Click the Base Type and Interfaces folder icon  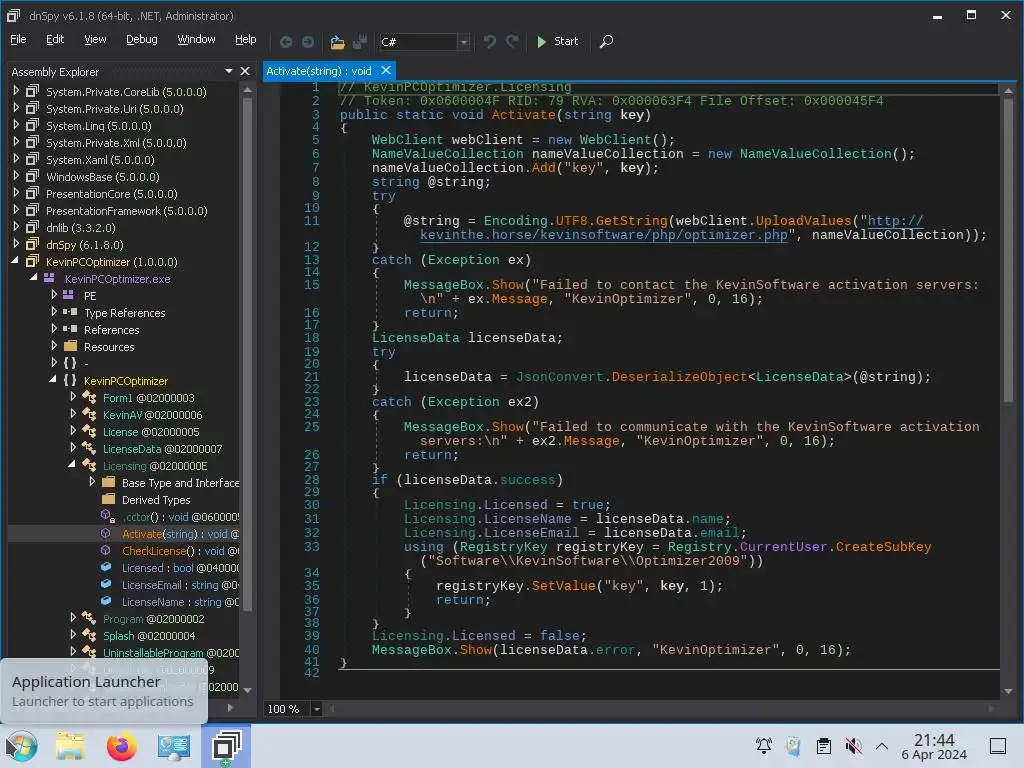pyautogui.click(x=108, y=482)
